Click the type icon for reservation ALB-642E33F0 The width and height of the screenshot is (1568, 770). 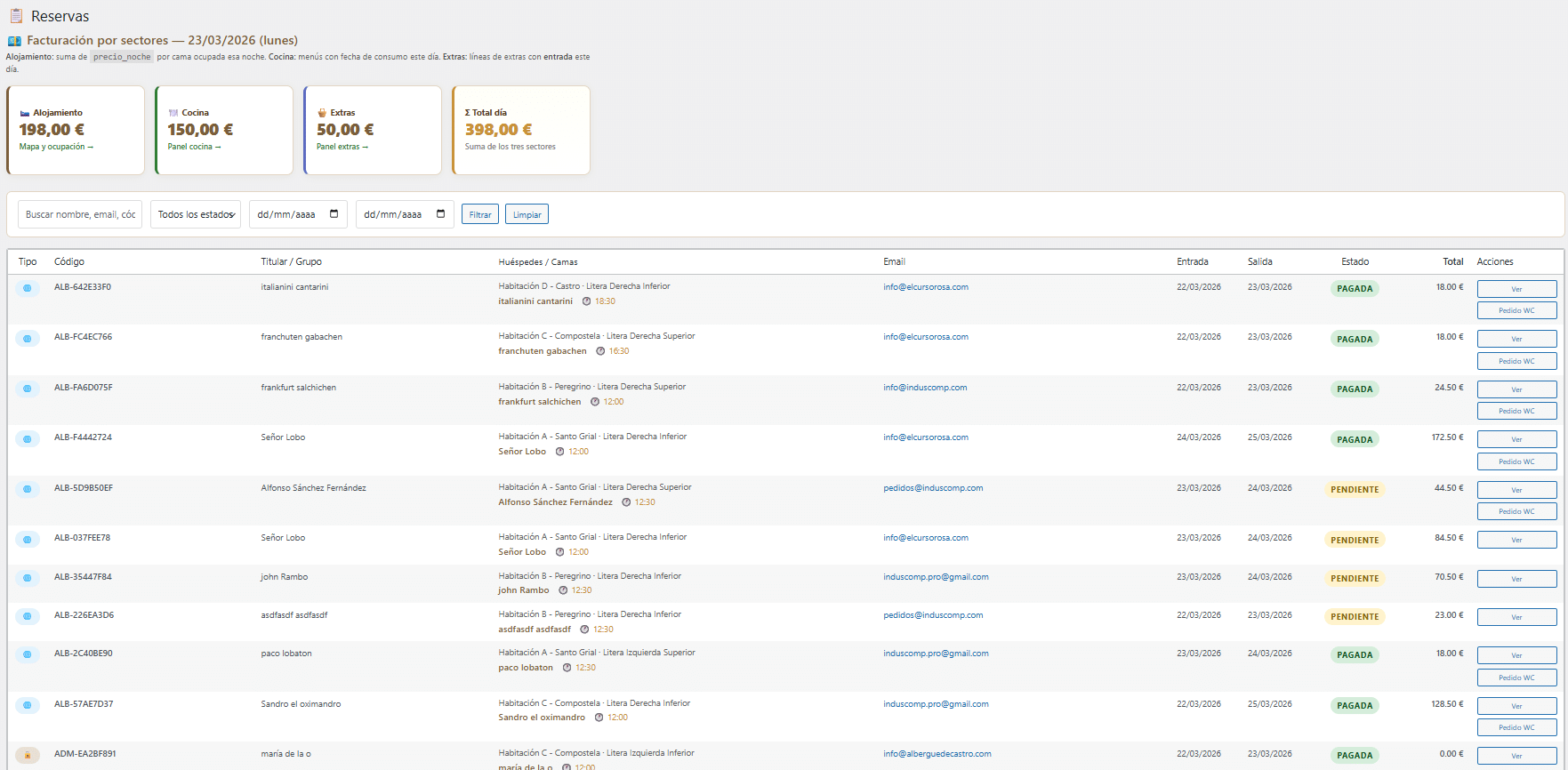(x=28, y=288)
